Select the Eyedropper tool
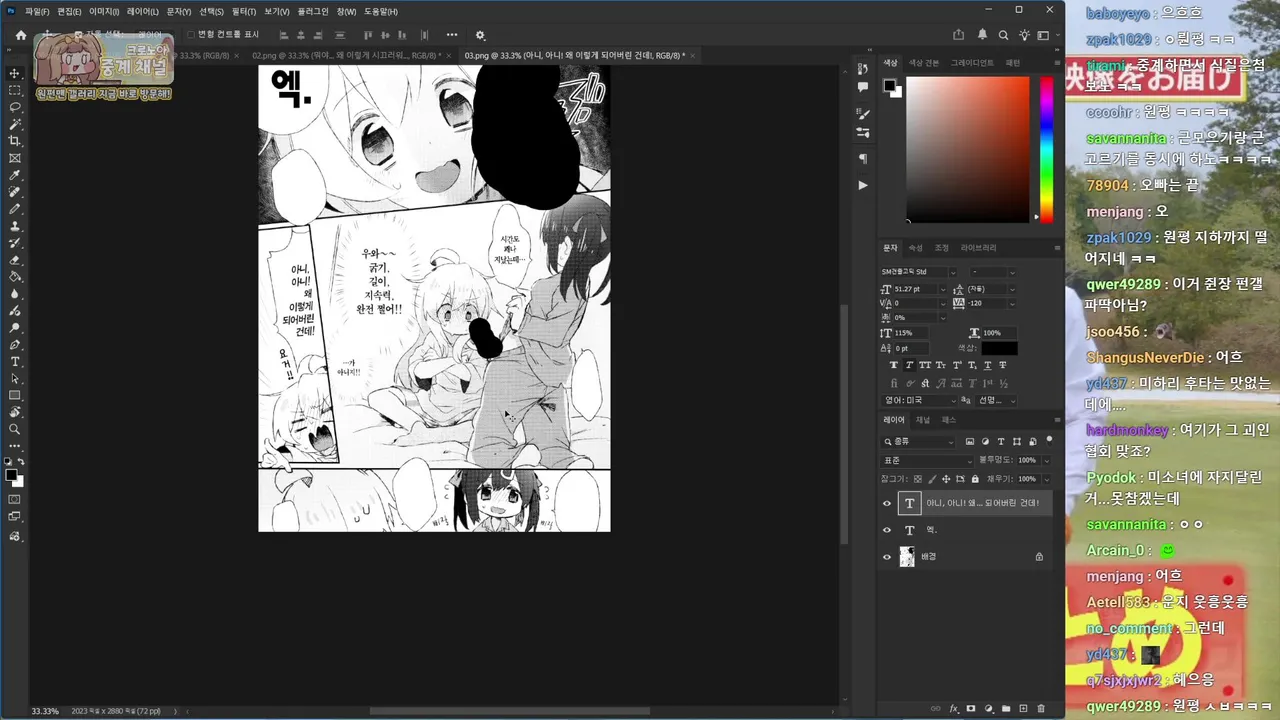 [15, 175]
